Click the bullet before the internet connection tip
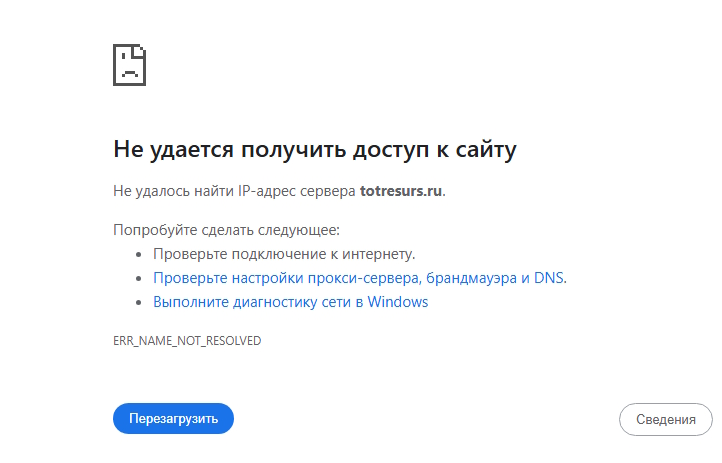Viewport: 722px width, 463px height. pyautogui.click(x=139, y=255)
